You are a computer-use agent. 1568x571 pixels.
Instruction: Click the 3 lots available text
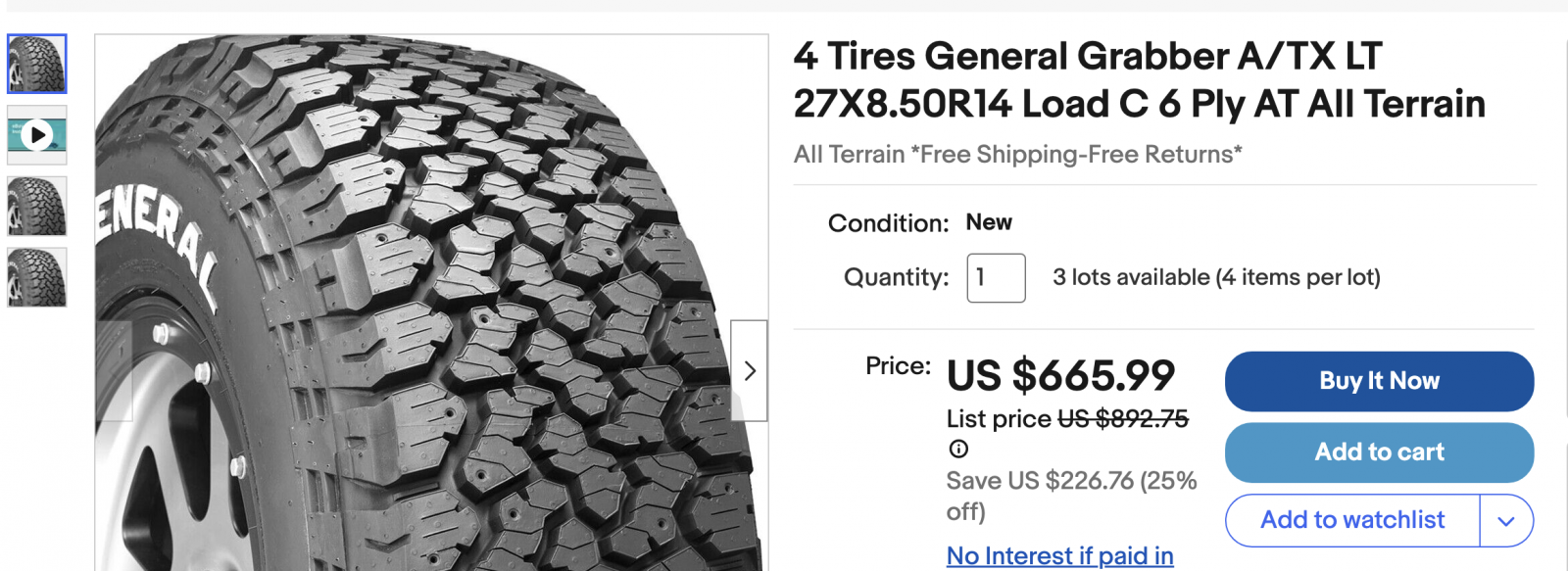(x=1216, y=278)
